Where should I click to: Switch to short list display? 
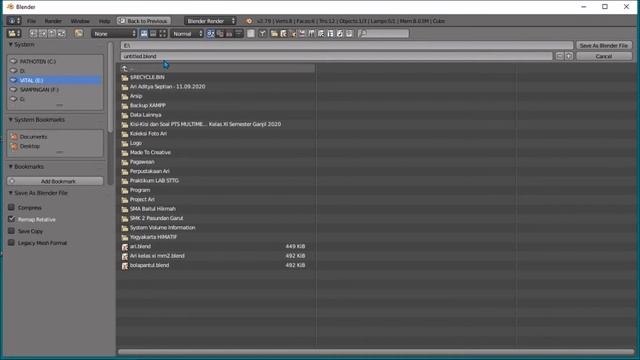[144, 33]
